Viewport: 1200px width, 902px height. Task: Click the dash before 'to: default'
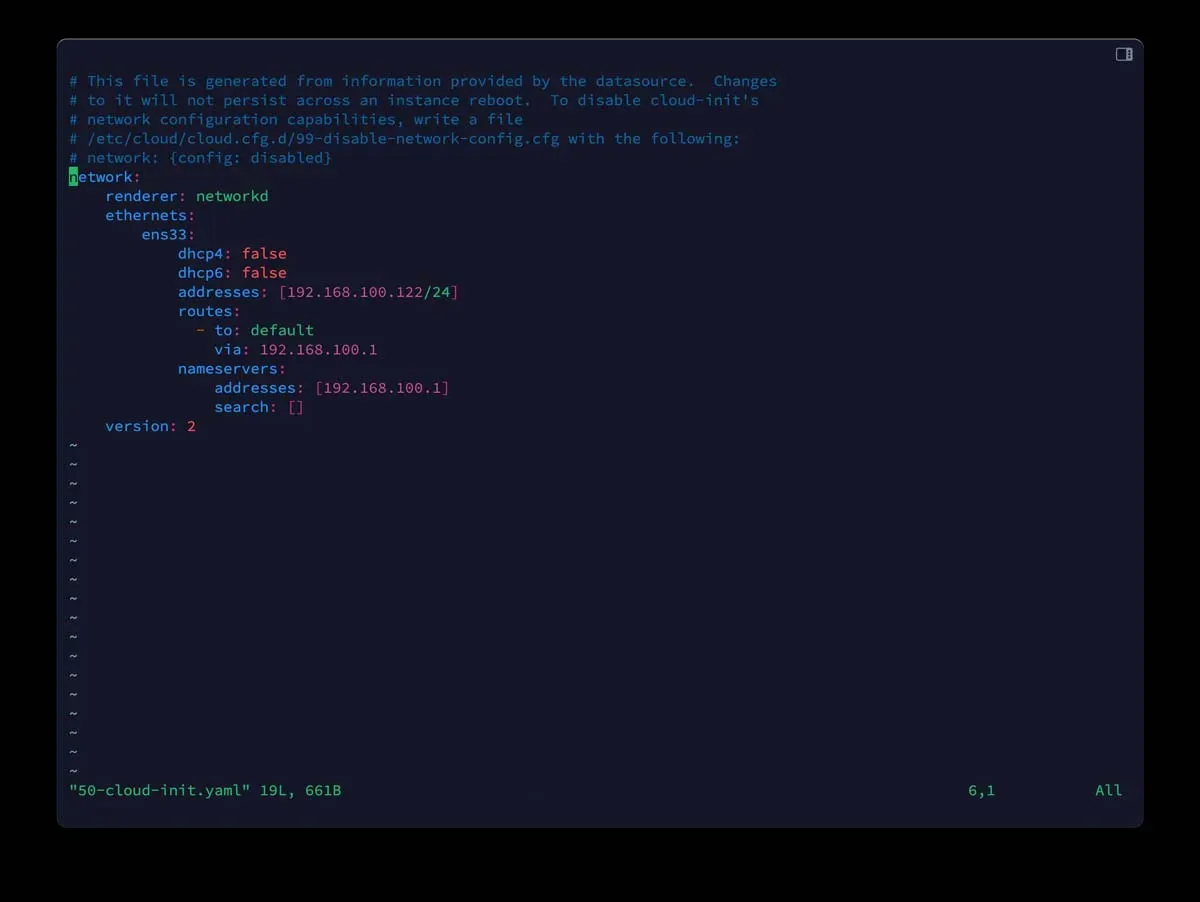pyautogui.click(x=201, y=330)
